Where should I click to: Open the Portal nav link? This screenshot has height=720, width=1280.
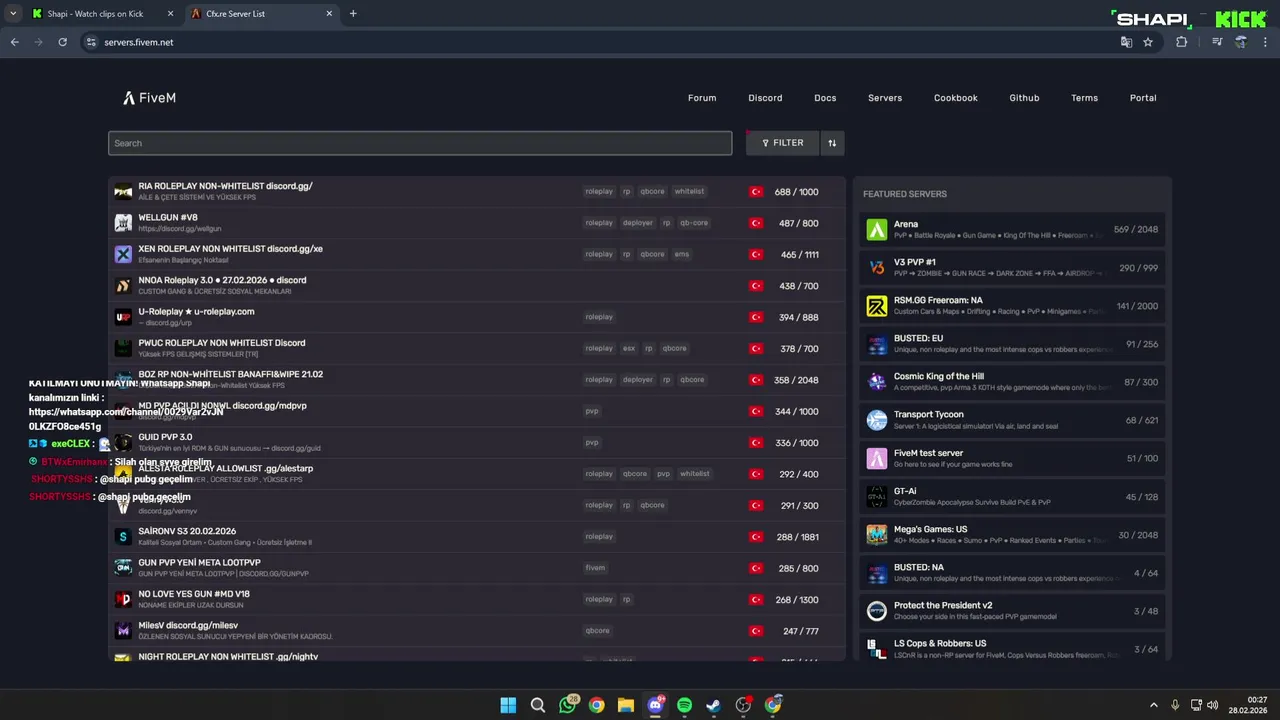point(1143,98)
